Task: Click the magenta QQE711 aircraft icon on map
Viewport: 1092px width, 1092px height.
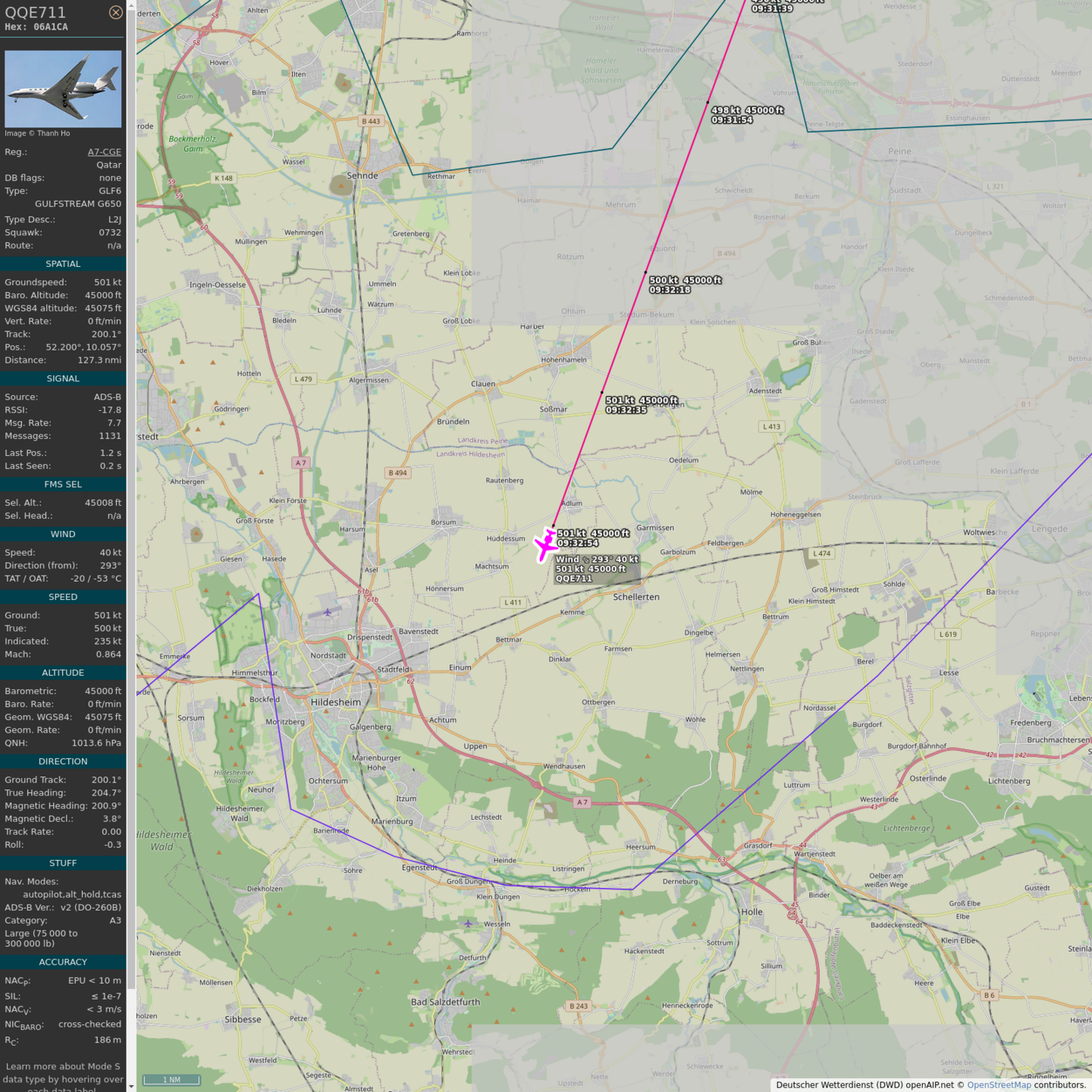Action: coord(545,545)
